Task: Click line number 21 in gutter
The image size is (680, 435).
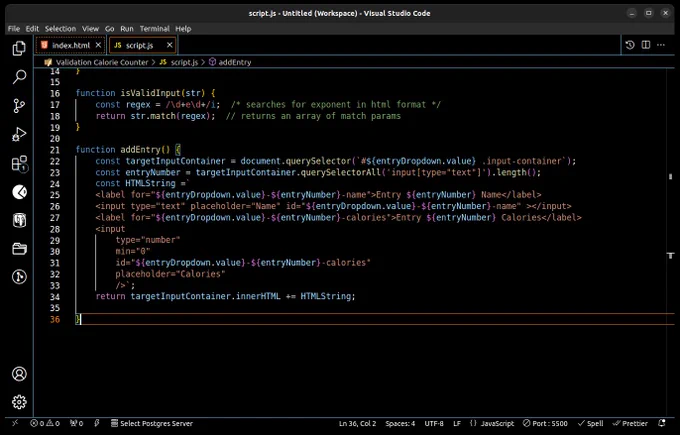Action: (x=55, y=150)
